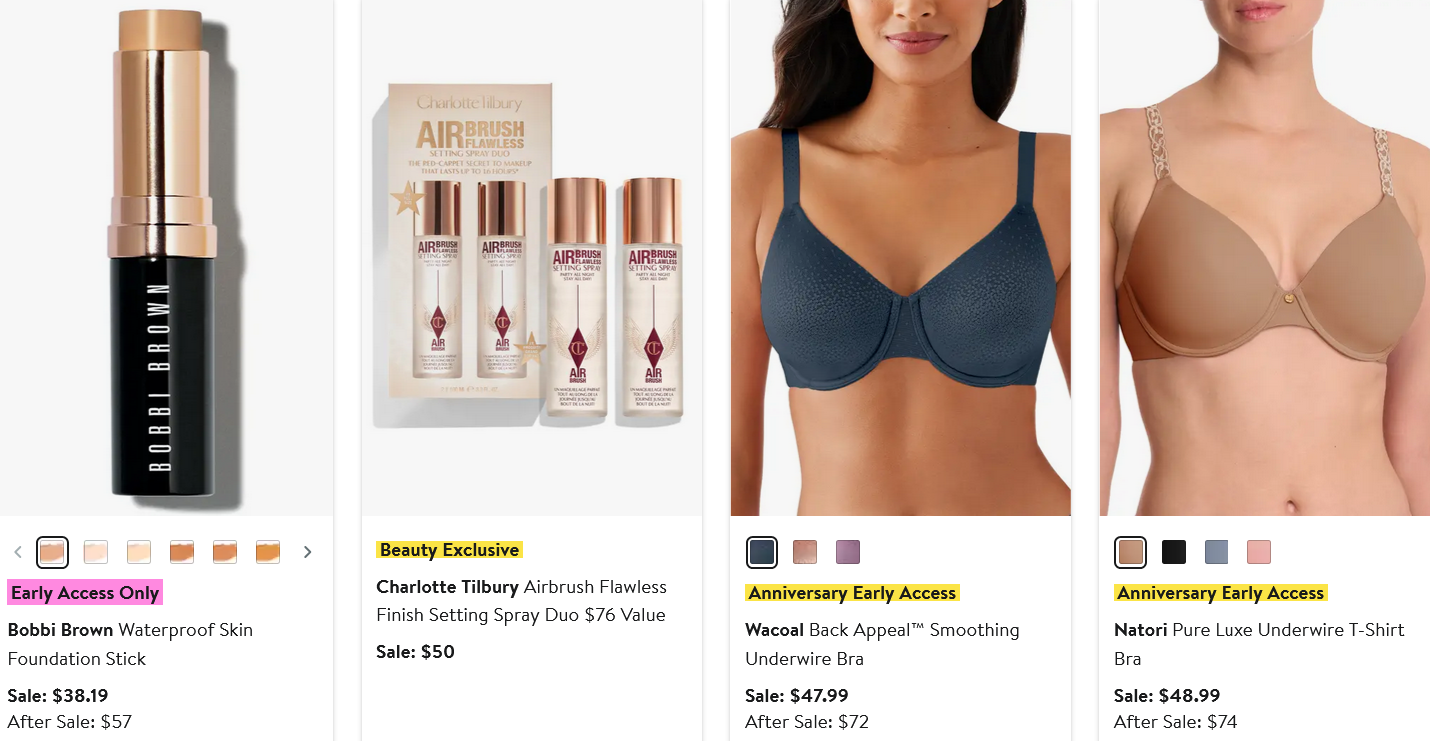
Task: Select navy blue Wacoal bra color
Action: [762, 552]
